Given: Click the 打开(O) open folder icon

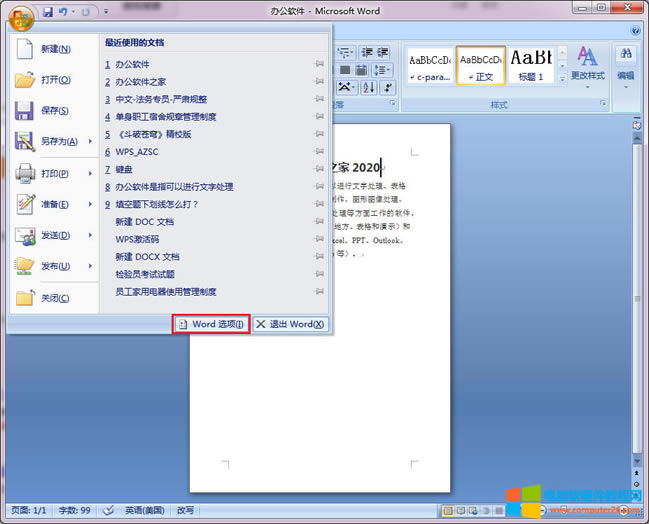Looking at the screenshot, I should click(25, 80).
